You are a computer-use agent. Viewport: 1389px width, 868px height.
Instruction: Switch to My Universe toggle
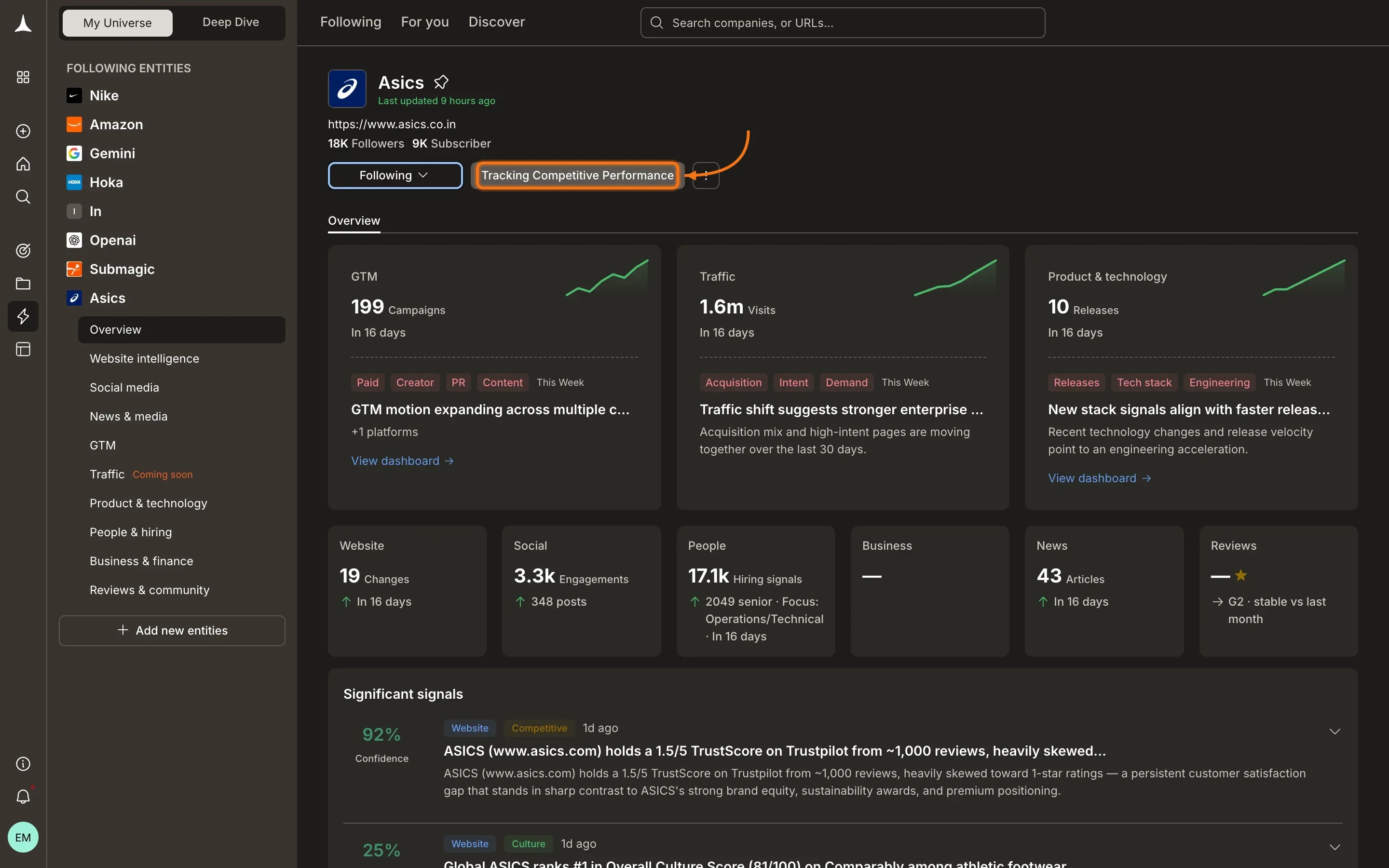[117, 23]
